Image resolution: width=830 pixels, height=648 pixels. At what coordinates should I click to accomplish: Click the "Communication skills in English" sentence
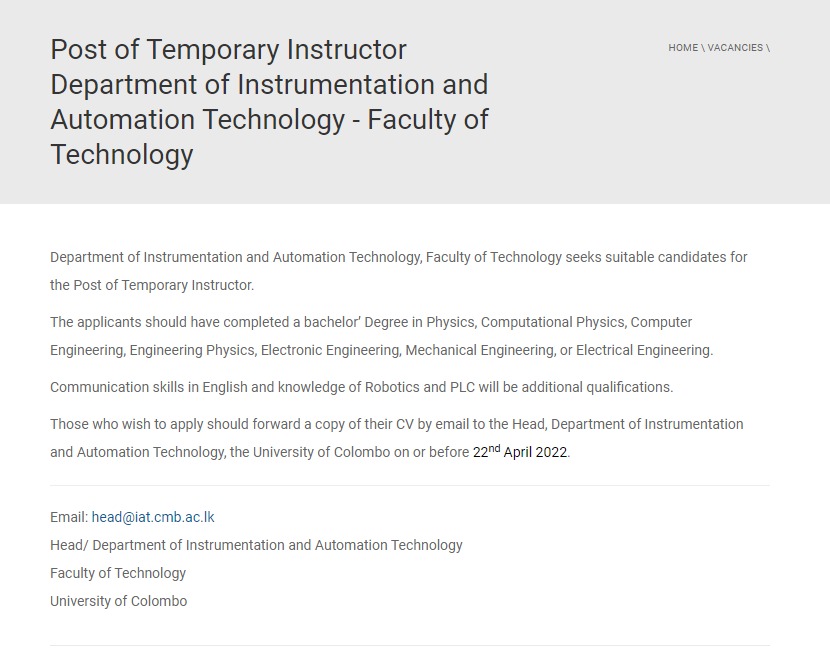(150, 387)
